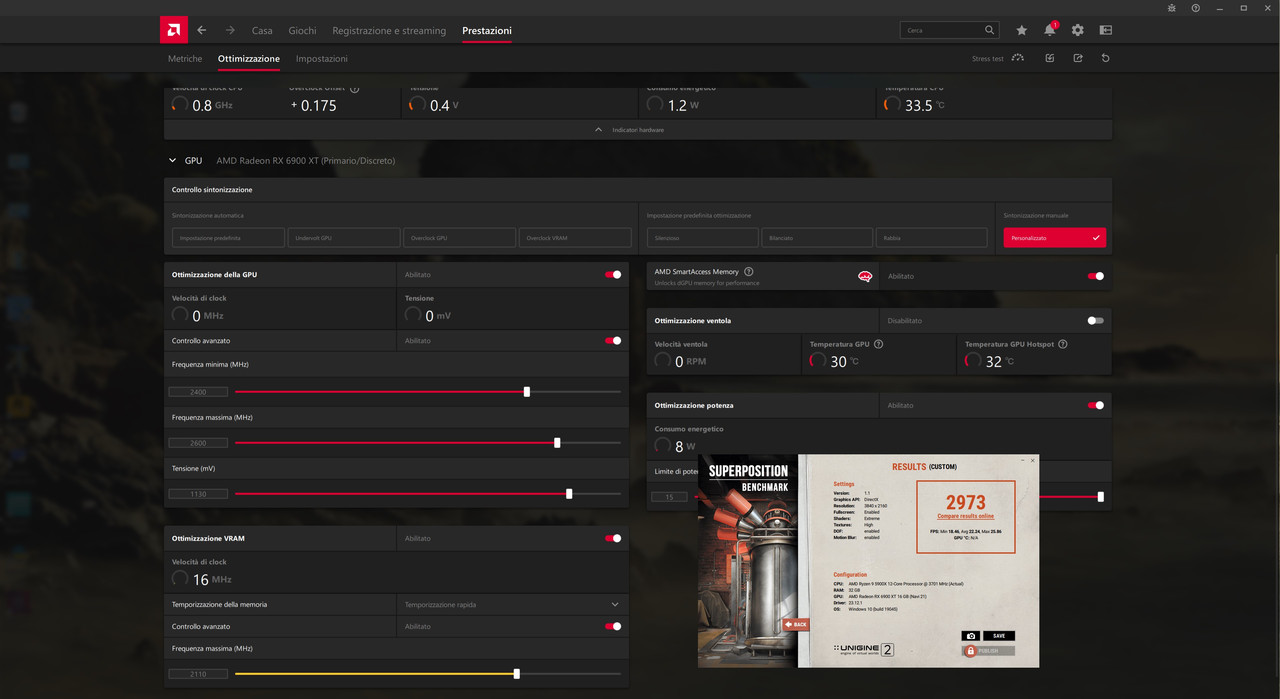Select Overclock GPU preset
1280x699 pixels.
[x=460, y=238]
